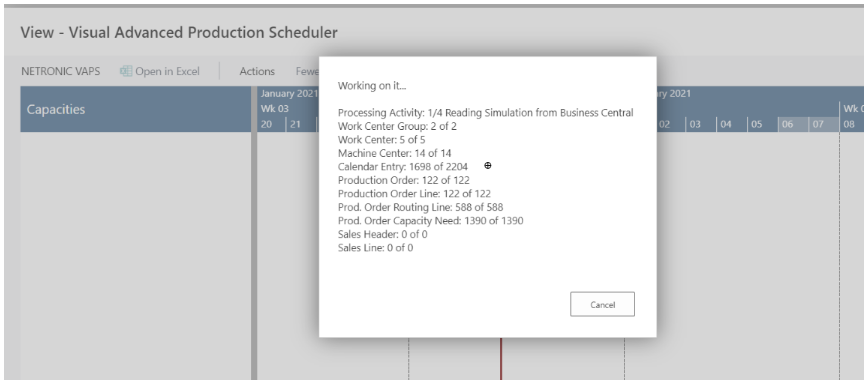Select day 05 in the February timescale
The image size is (866, 381).
click(x=756, y=124)
